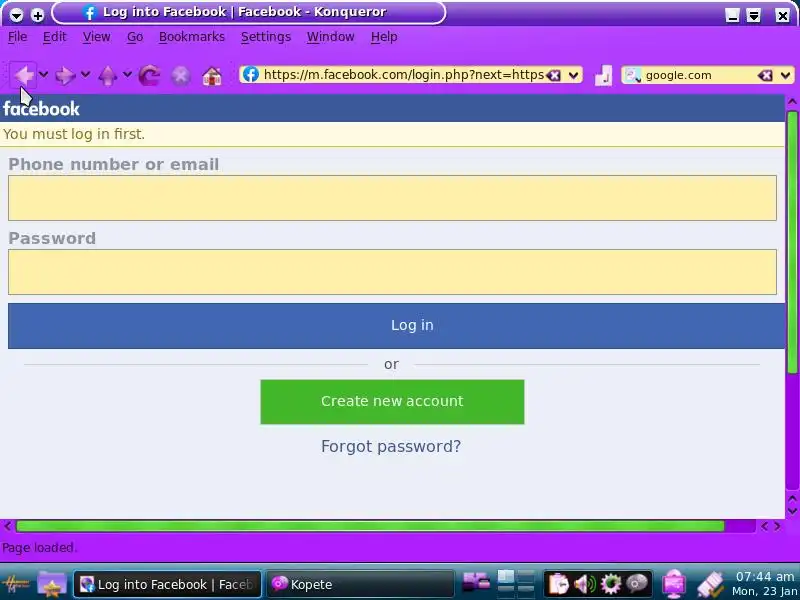Open the K menu launcher in taskbar
800x600 pixels.
[x=15, y=584]
